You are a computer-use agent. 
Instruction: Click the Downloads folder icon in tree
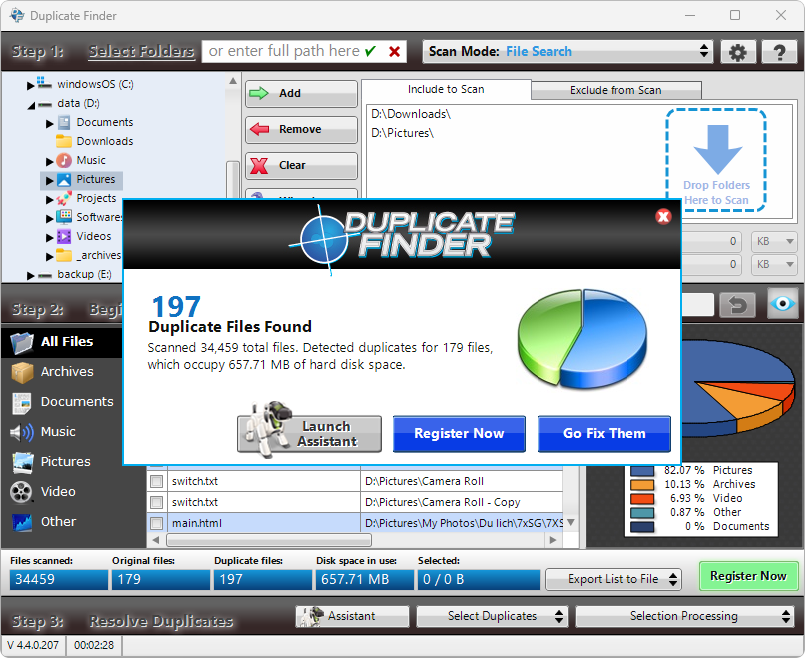click(x=64, y=141)
